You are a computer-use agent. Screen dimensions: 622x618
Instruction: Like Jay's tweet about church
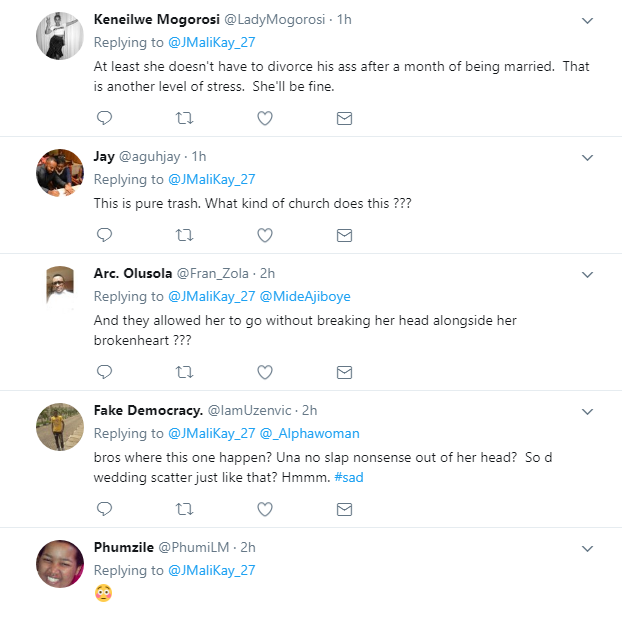265,235
